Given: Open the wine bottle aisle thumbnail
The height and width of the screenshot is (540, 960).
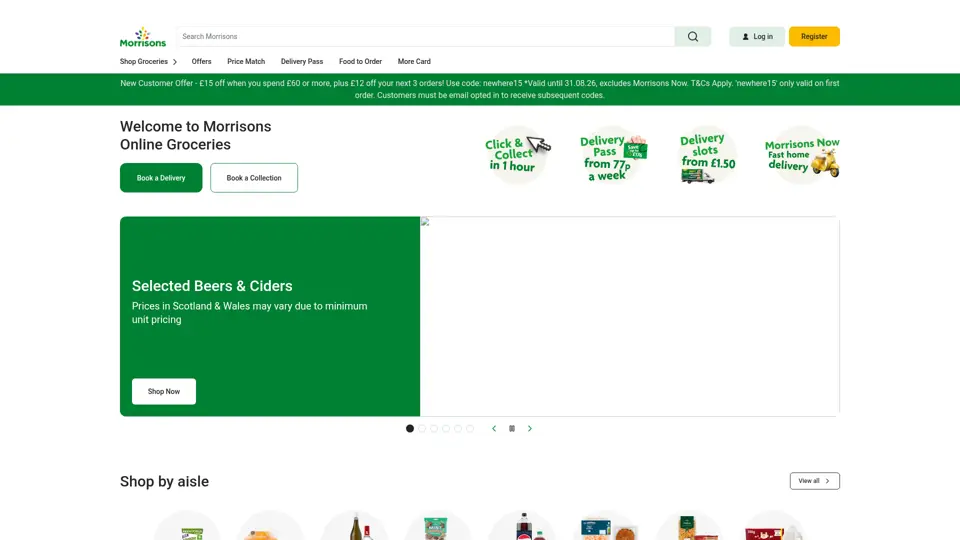Looking at the screenshot, I should tap(355, 525).
